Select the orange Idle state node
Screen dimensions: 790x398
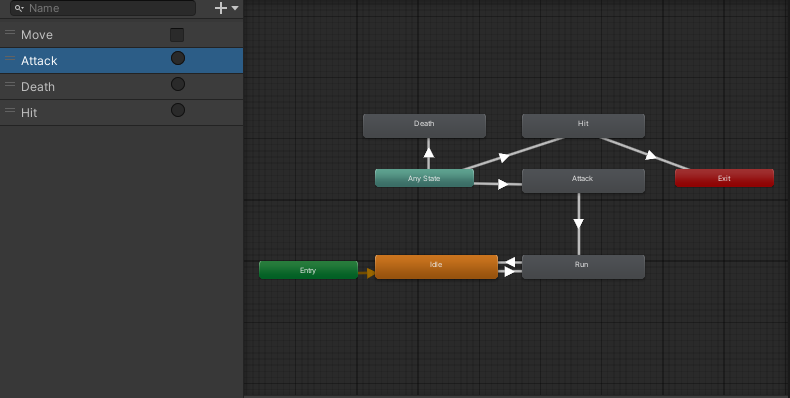pos(436,267)
